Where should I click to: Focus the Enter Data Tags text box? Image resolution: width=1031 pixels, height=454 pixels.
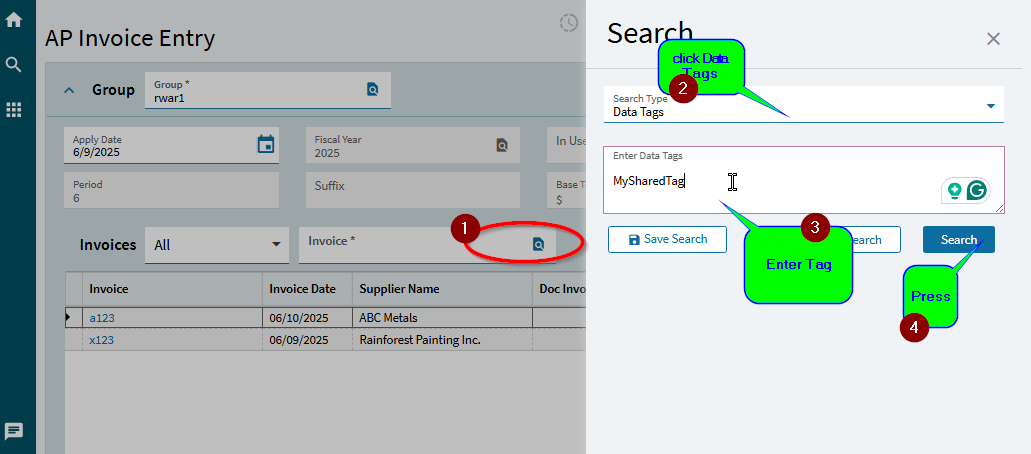803,180
